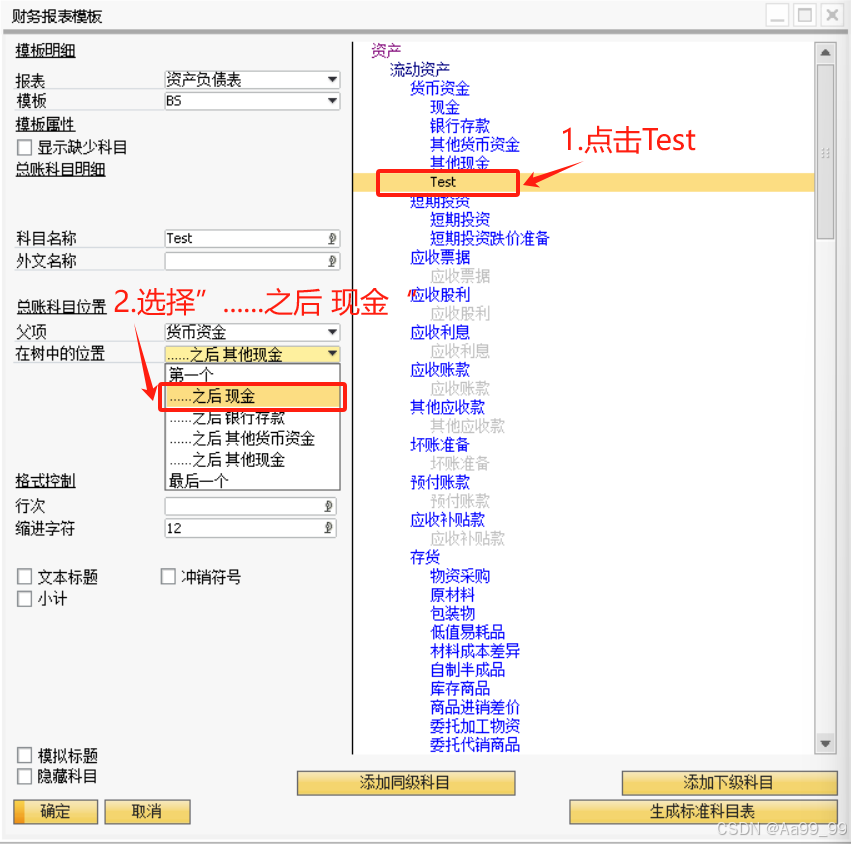851x844 pixels.
Task: Select the 短期投资跌价准备 tree item
Action: [490, 238]
